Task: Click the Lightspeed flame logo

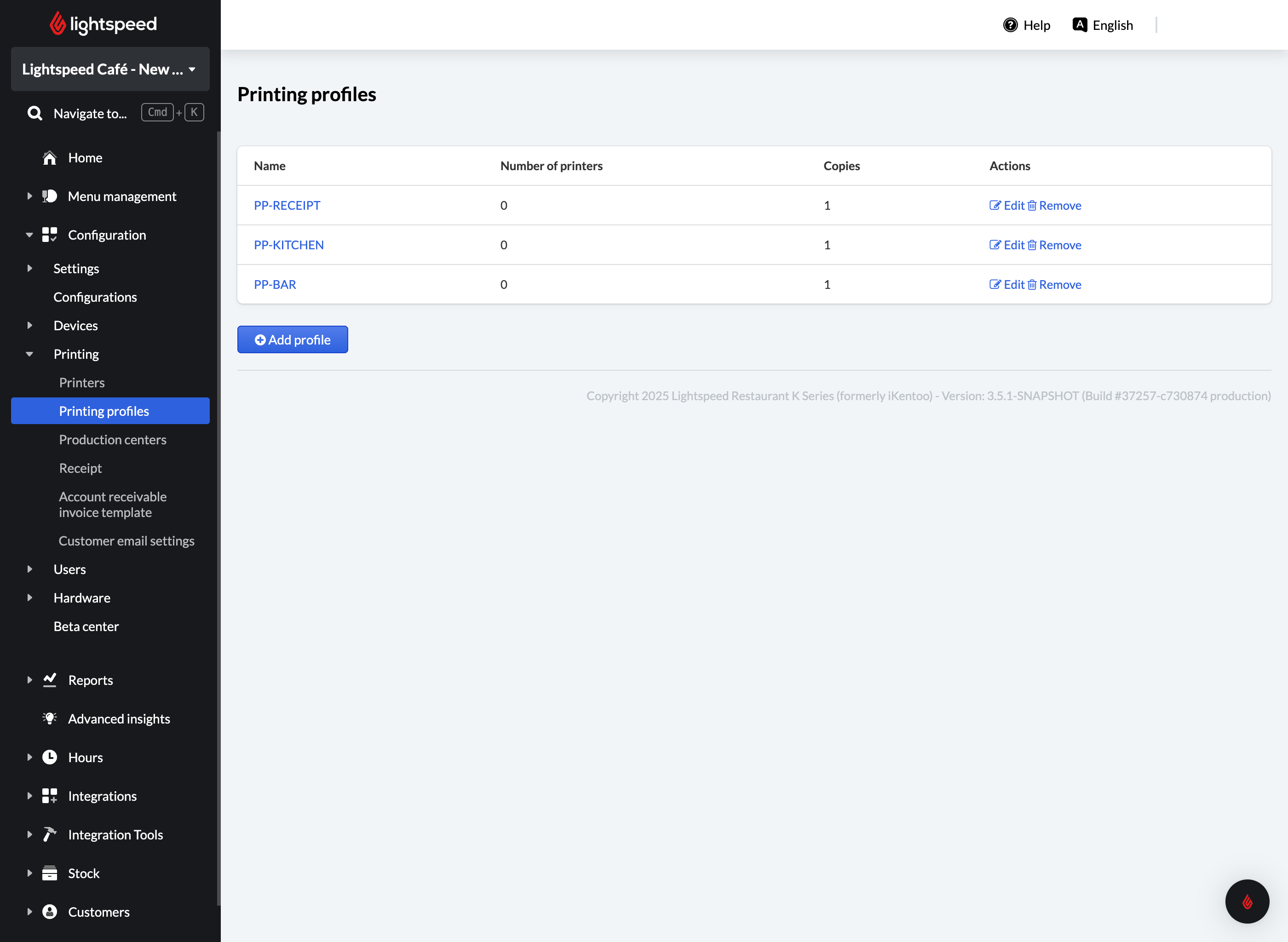Action: (57, 24)
